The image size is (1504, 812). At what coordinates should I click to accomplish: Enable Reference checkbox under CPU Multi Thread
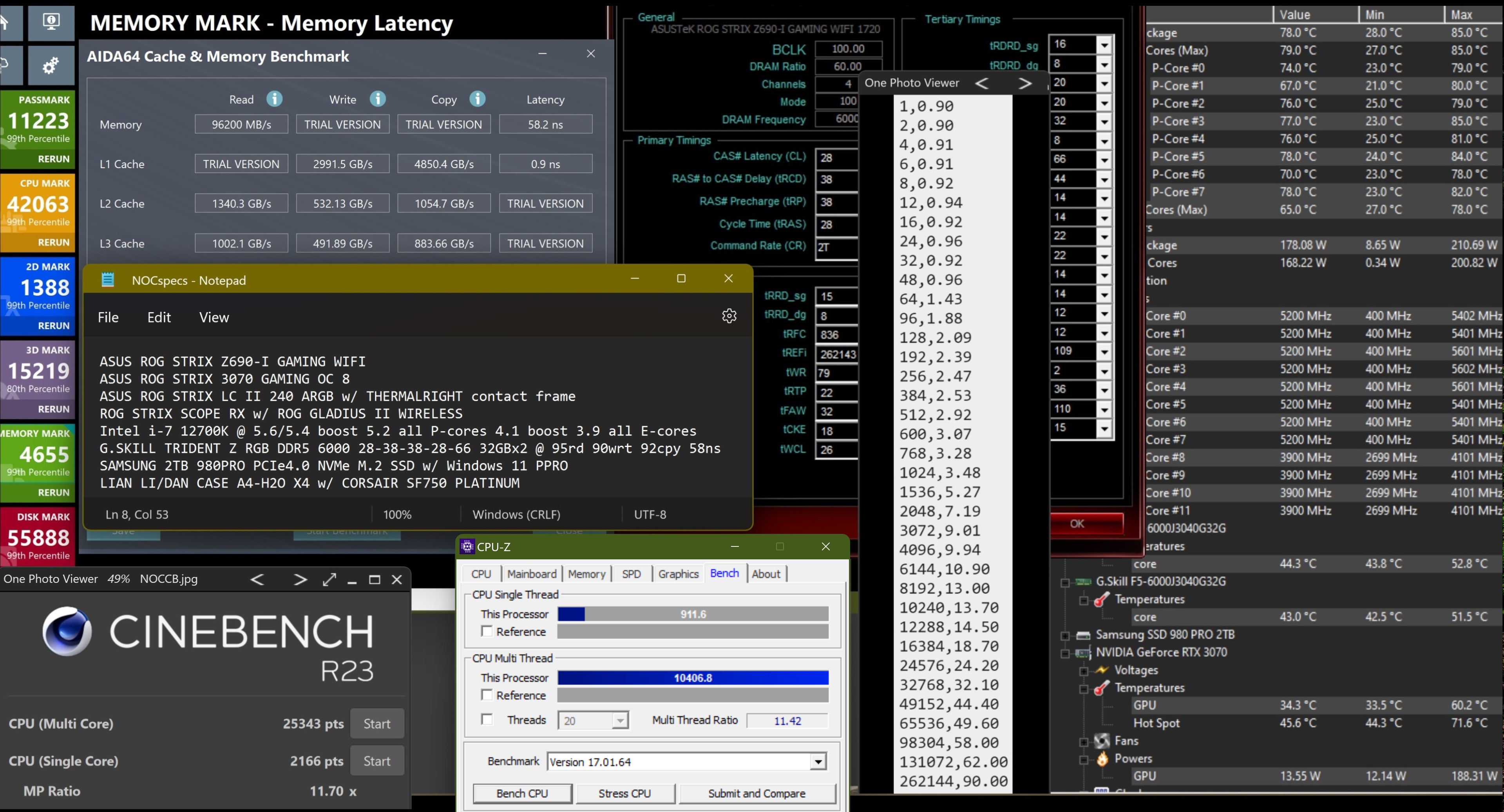(486, 694)
